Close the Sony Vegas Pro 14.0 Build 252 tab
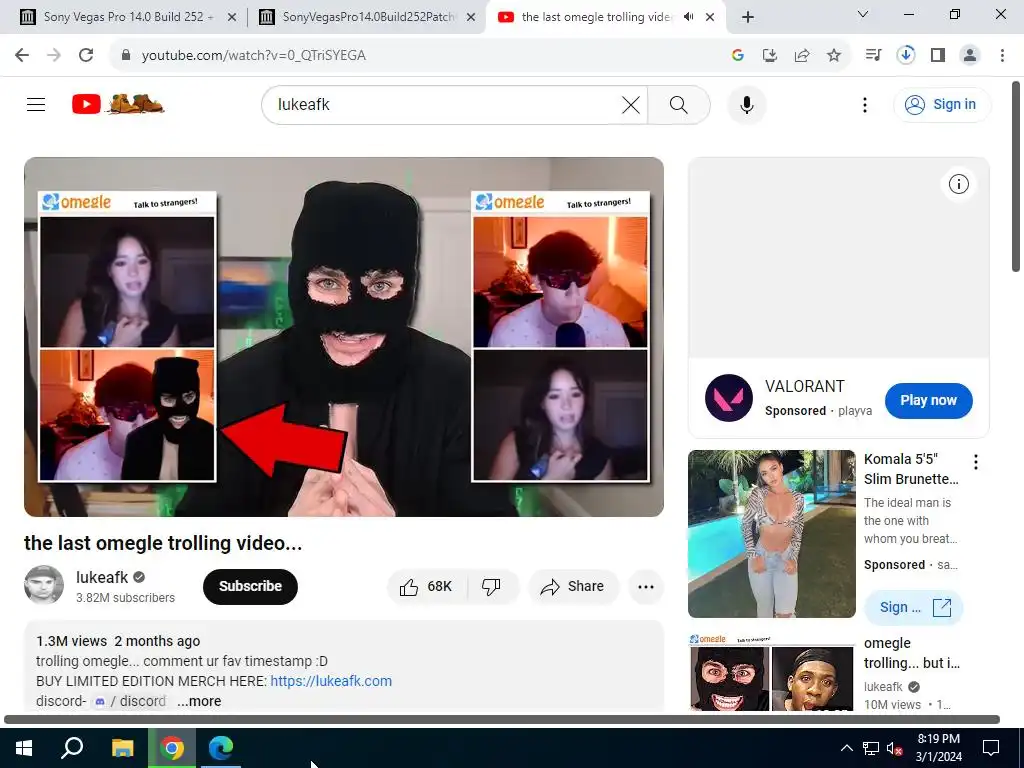The width and height of the screenshot is (1024, 768). (x=232, y=18)
